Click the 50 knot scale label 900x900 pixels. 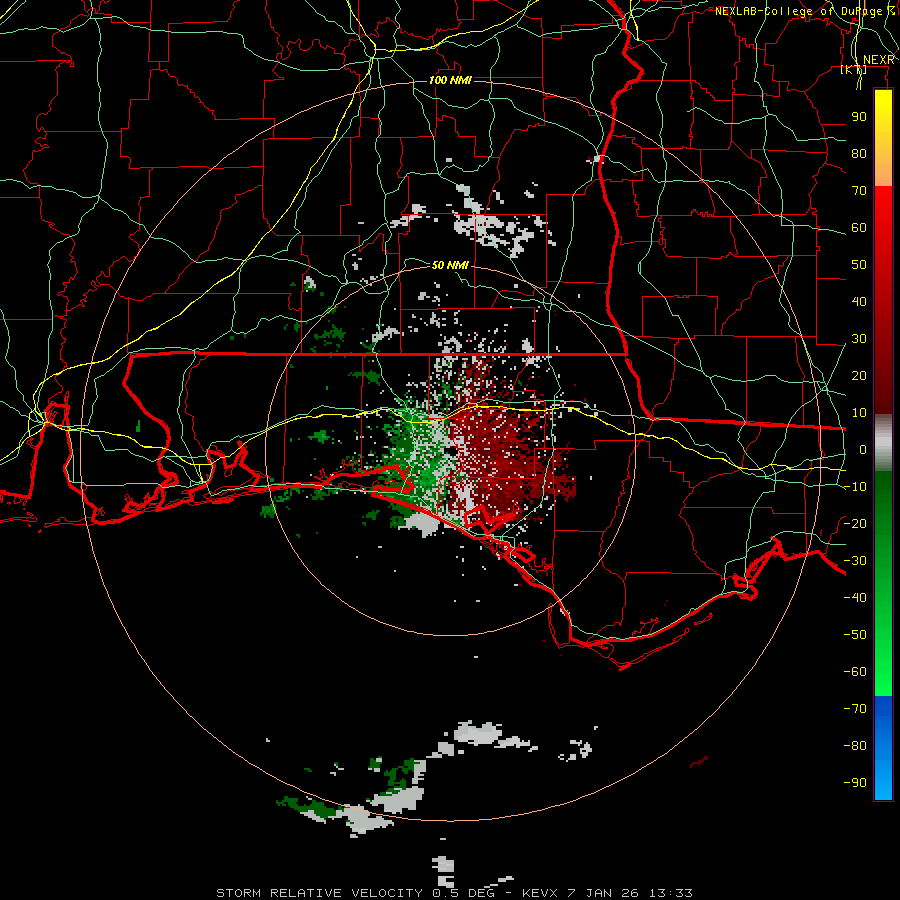click(859, 265)
